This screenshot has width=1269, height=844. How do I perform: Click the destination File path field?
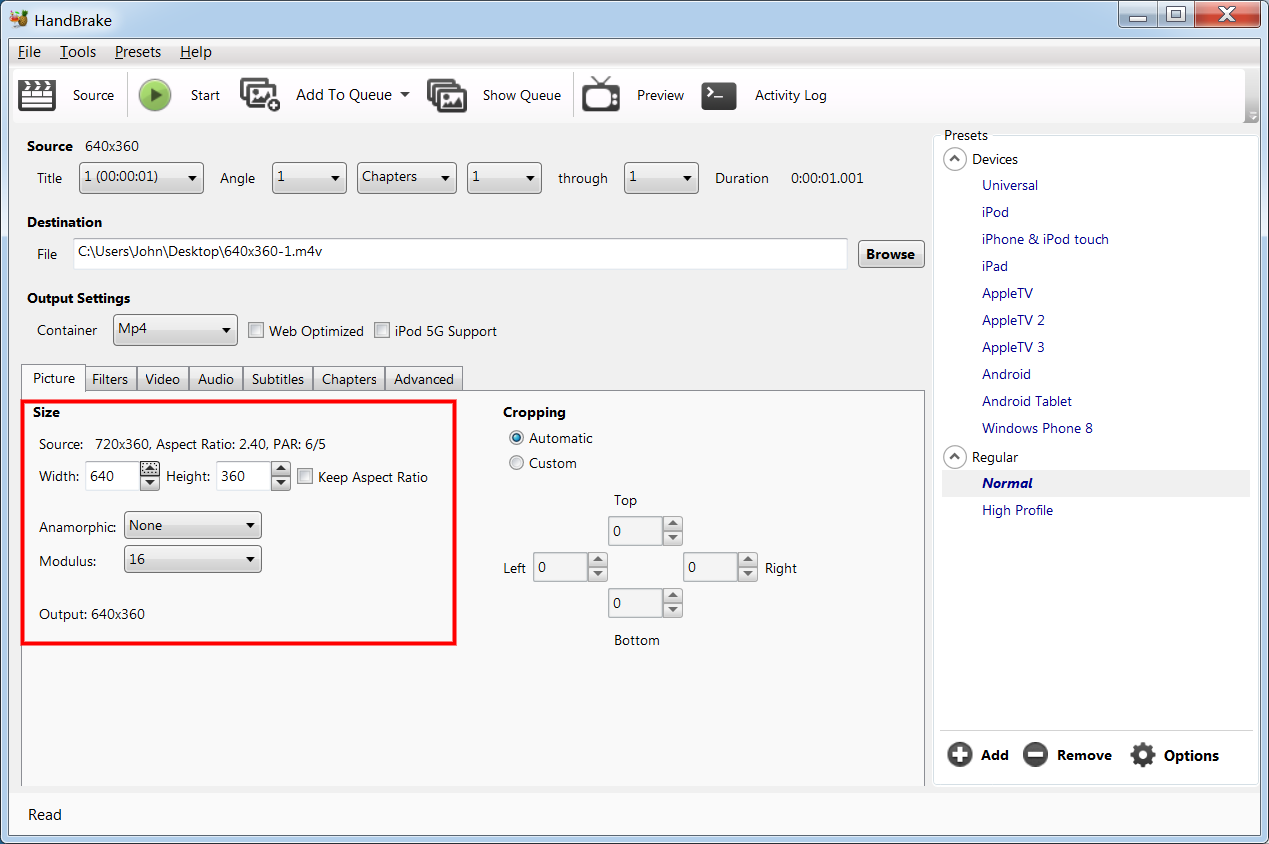click(x=460, y=254)
